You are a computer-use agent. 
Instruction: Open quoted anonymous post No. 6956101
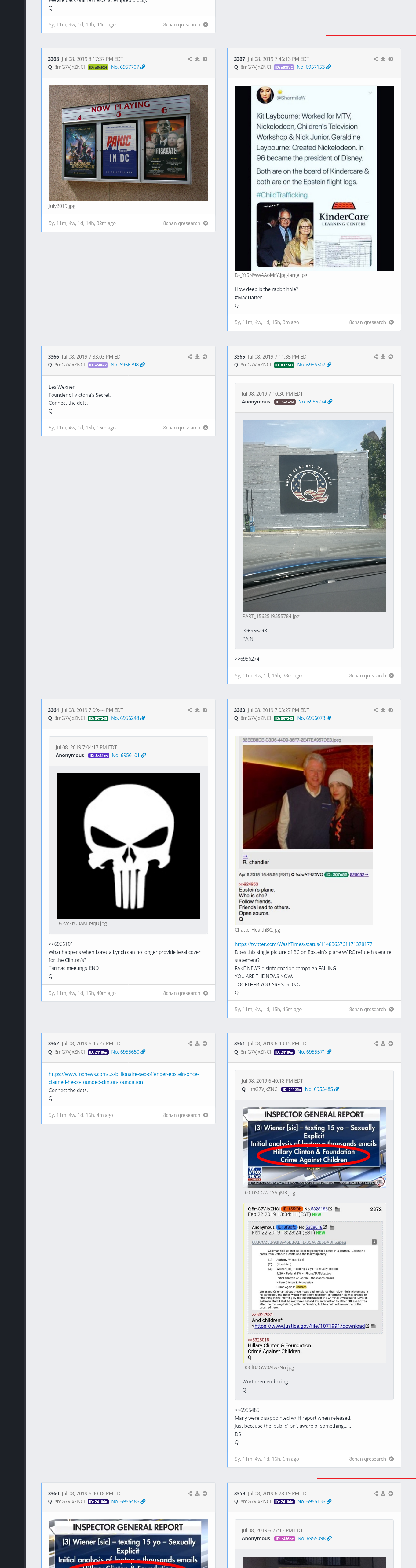click(x=128, y=755)
